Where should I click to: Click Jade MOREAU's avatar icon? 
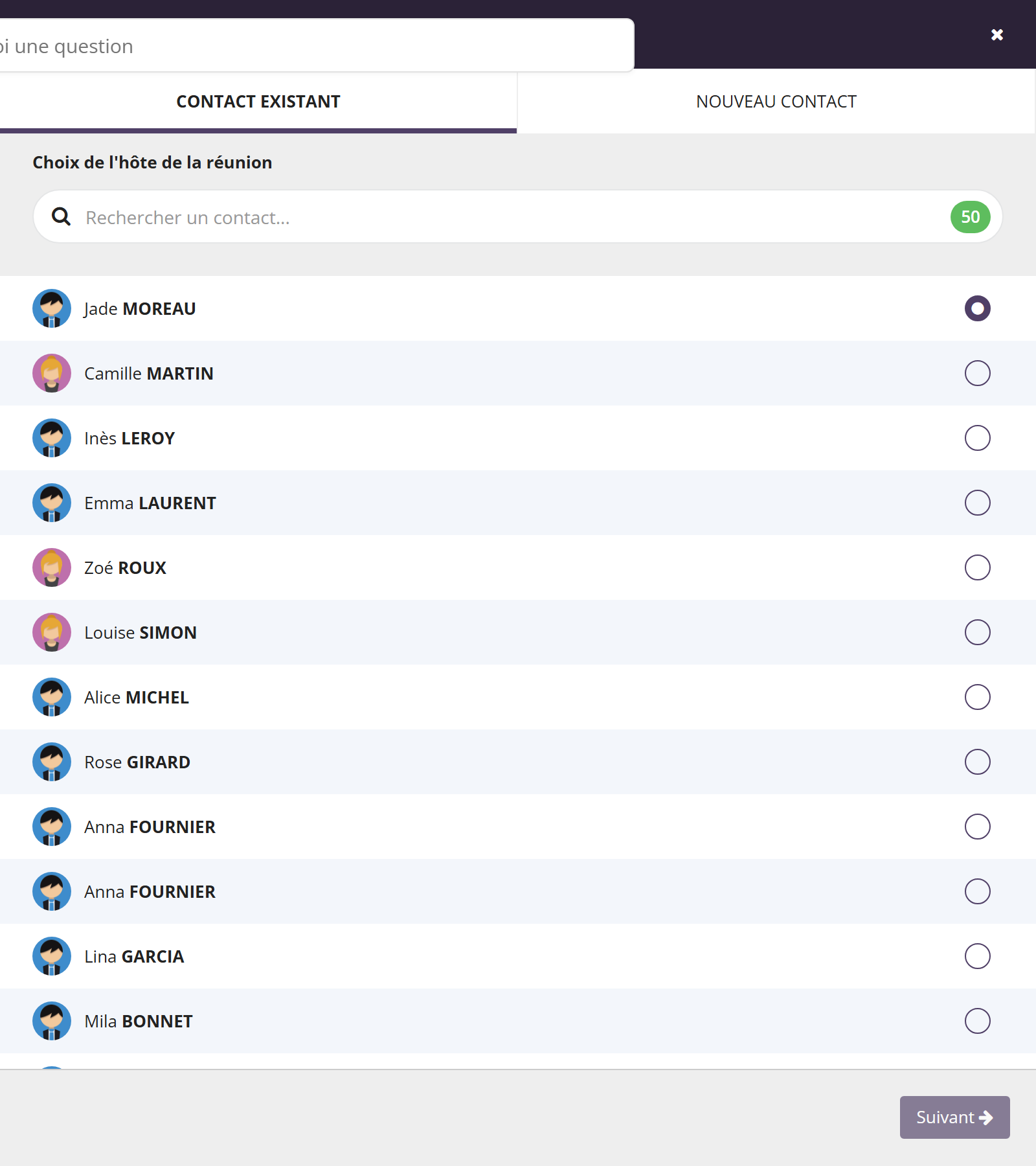52,308
